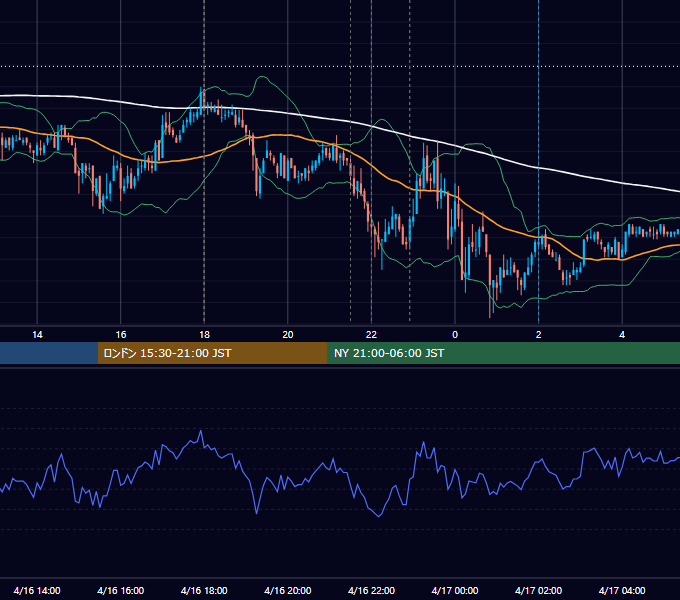
Task: Click the 4 hour axis label
Action: [x=622, y=335]
